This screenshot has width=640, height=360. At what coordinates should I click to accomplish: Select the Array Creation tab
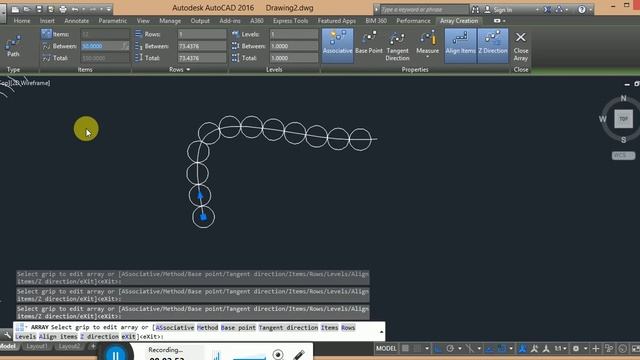pyautogui.click(x=459, y=21)
